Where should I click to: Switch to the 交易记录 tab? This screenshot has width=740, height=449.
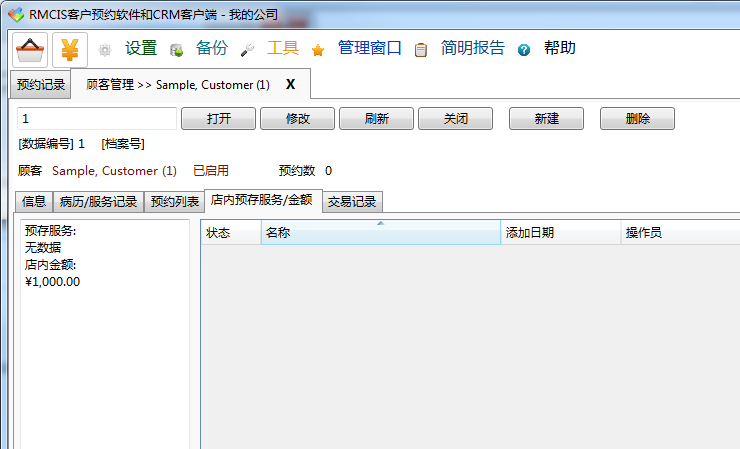point(352,202)
